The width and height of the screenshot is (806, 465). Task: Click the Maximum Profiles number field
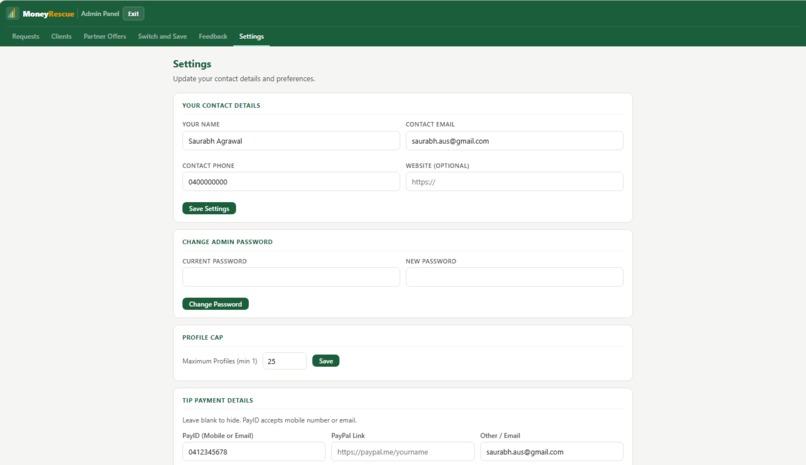click(x=285, y=361)
